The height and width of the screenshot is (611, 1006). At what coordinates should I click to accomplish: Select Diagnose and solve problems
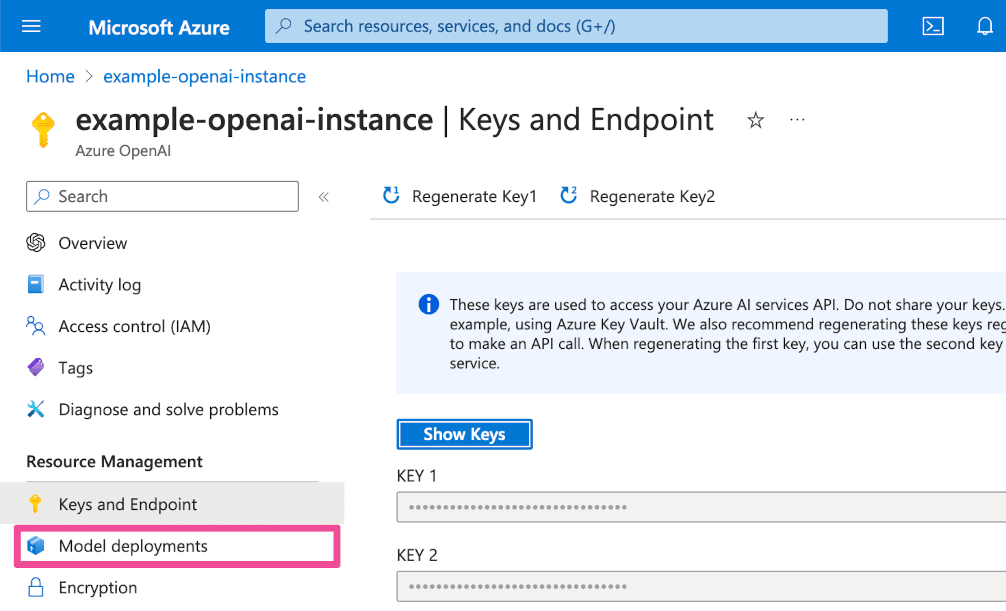168,409
